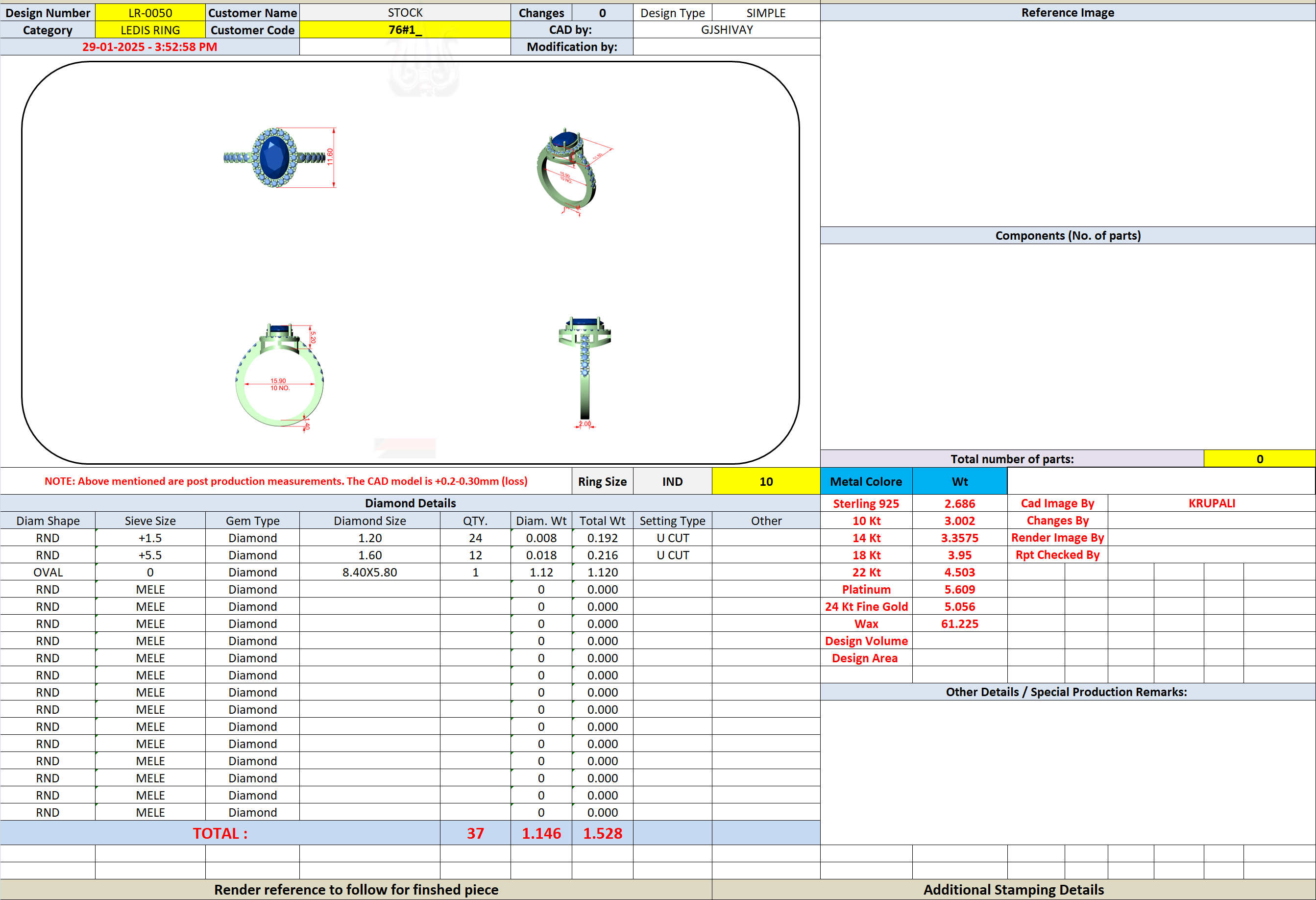Select the SIMPLE design type cell

[x=766, y=12]
